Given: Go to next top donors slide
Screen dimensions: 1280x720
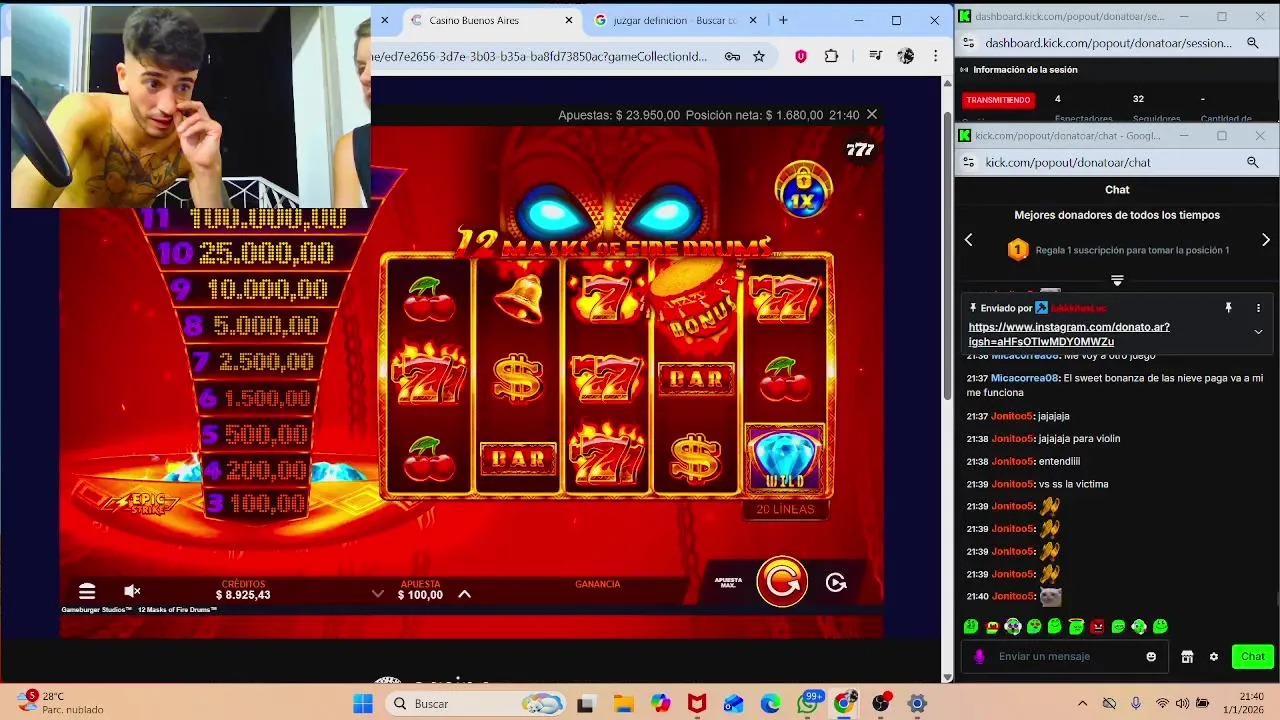Looking at the screenshot, I should tap(1266, 240).
